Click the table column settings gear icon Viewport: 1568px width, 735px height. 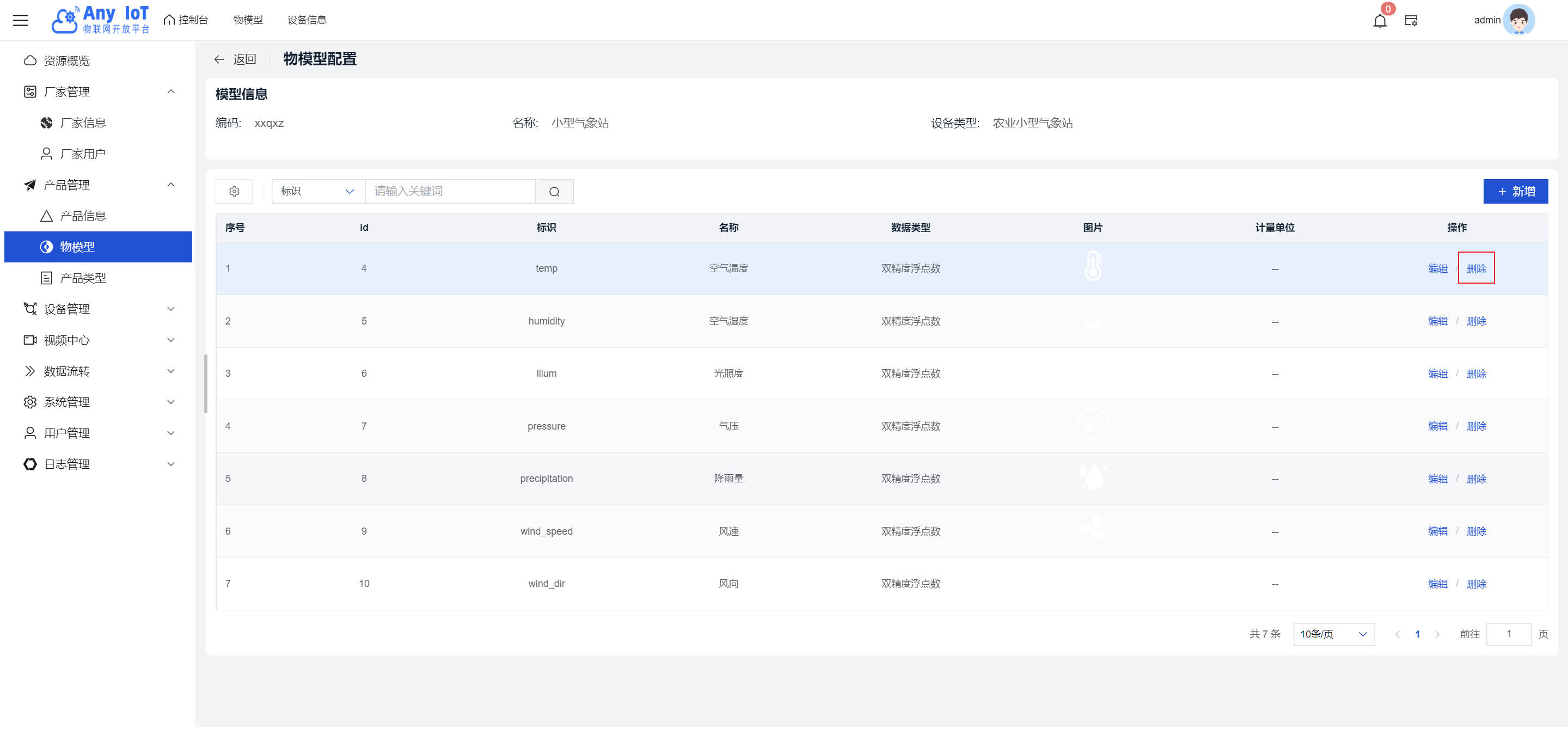click(x=234, y=192)
